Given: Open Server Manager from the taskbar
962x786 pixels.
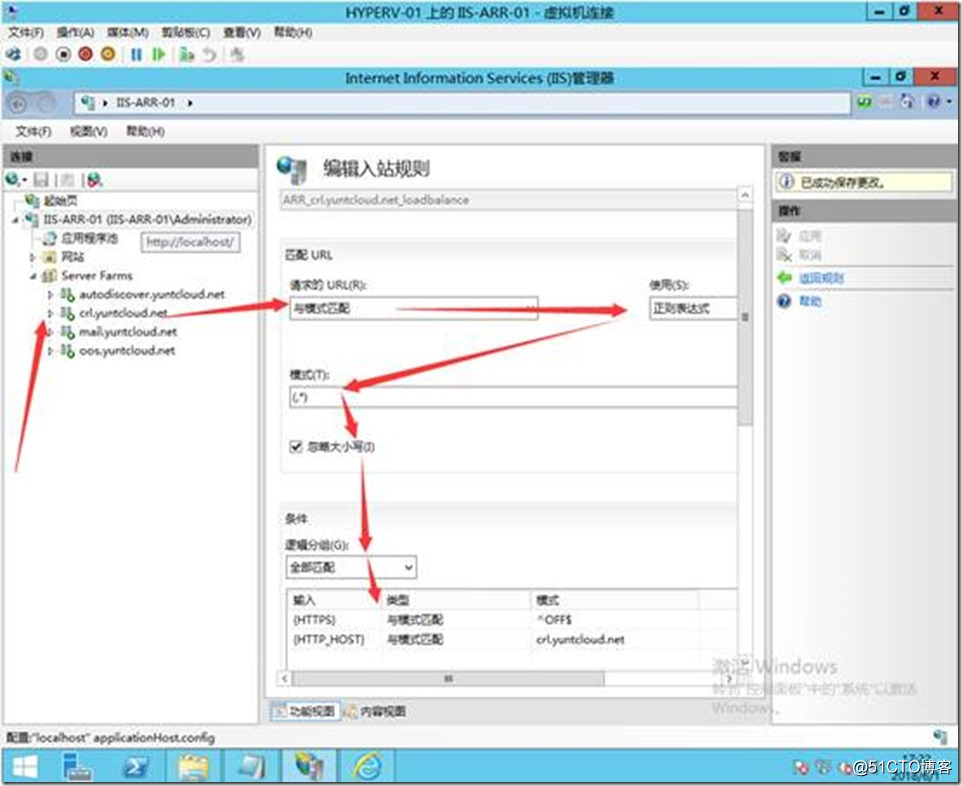Looking at the screenshot, I should 77,767.
